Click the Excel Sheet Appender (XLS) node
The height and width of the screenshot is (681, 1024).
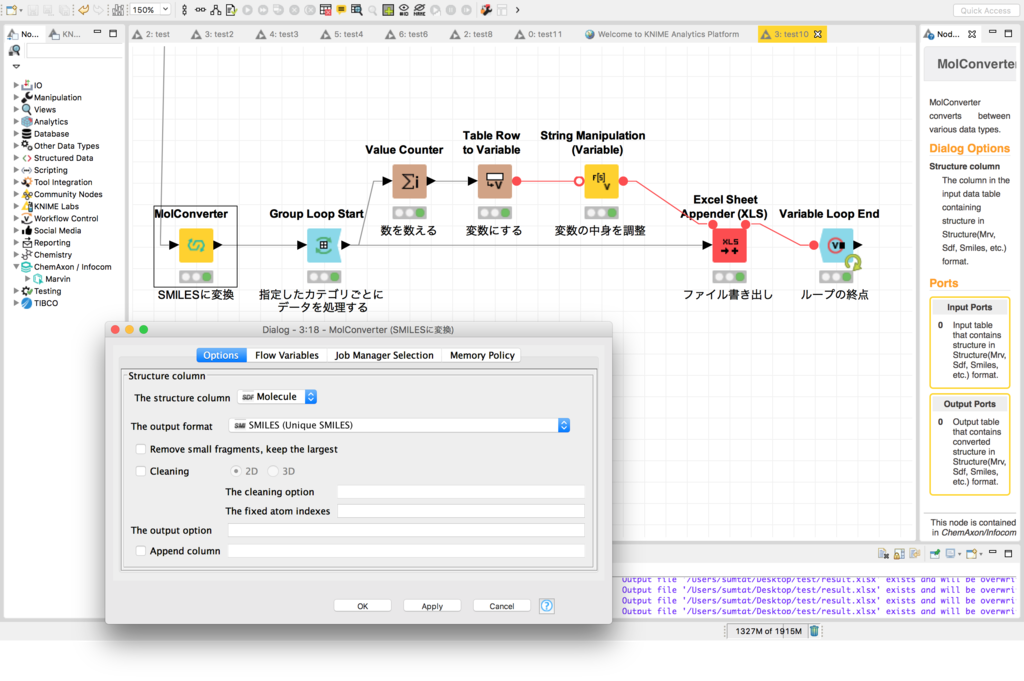tap(728, 244)
